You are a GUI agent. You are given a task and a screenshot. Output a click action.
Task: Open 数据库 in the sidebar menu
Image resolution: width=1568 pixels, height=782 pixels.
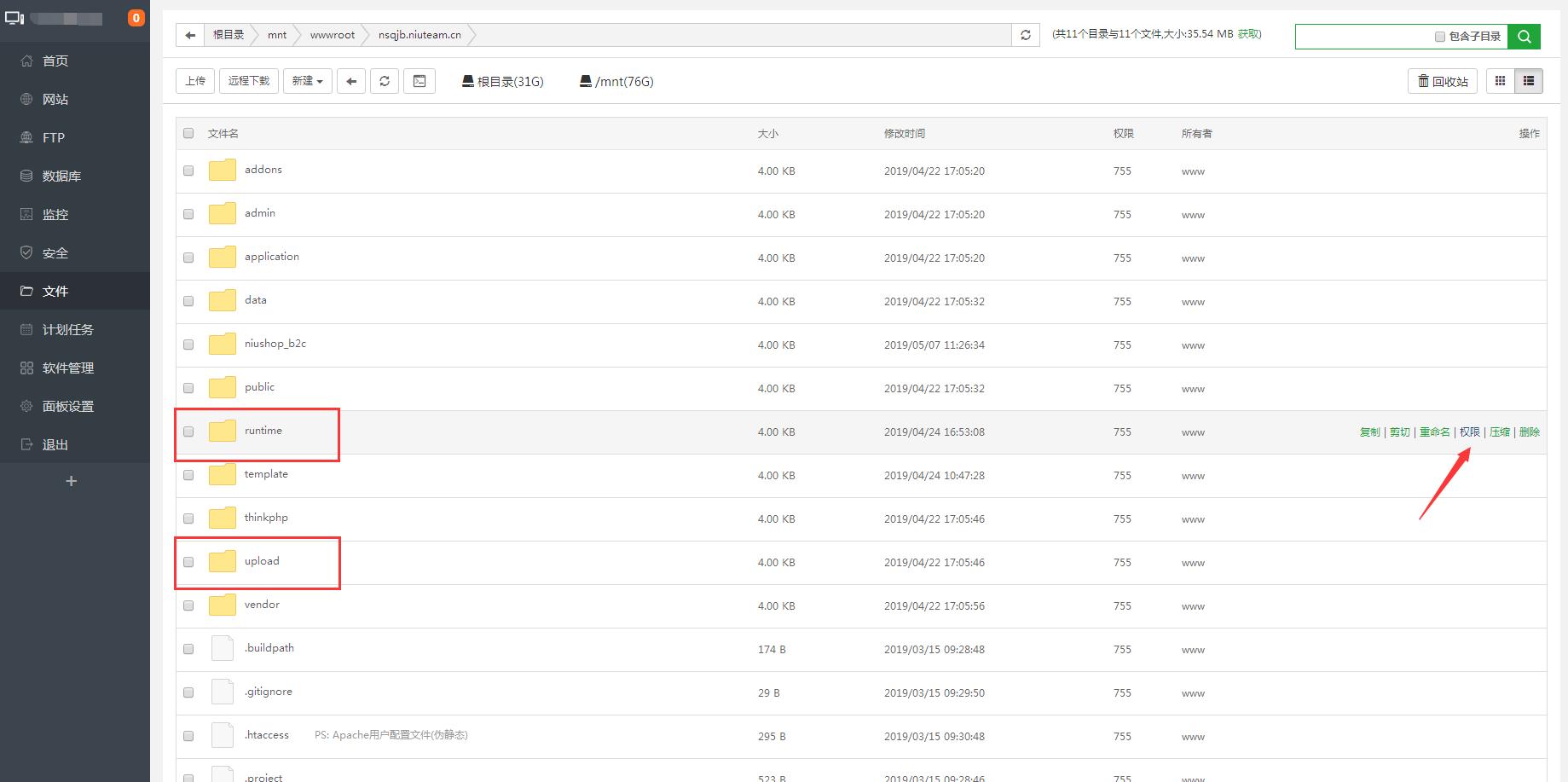point(61,177)
